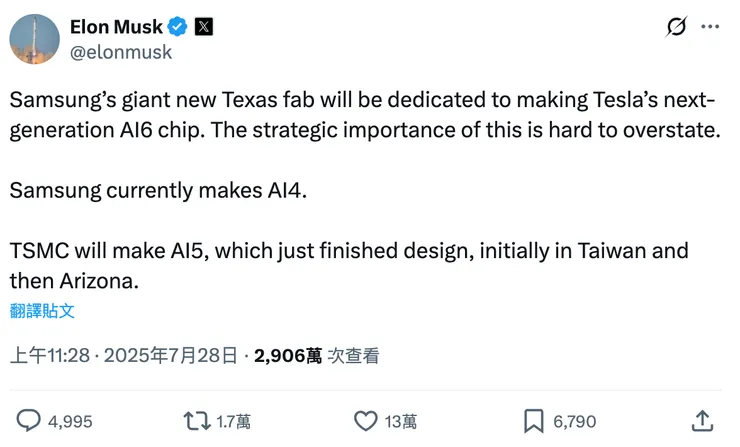Open the @elonmusk handle link

pos(121,52)
